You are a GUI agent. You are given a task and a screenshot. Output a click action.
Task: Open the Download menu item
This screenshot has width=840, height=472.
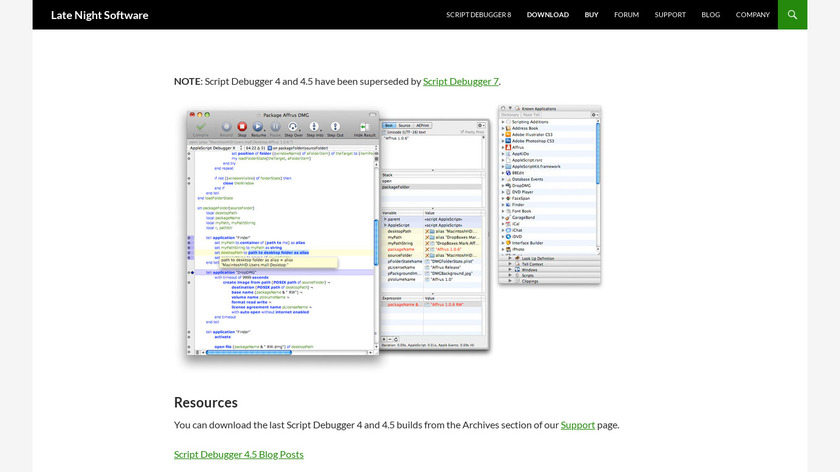[547, 15]
